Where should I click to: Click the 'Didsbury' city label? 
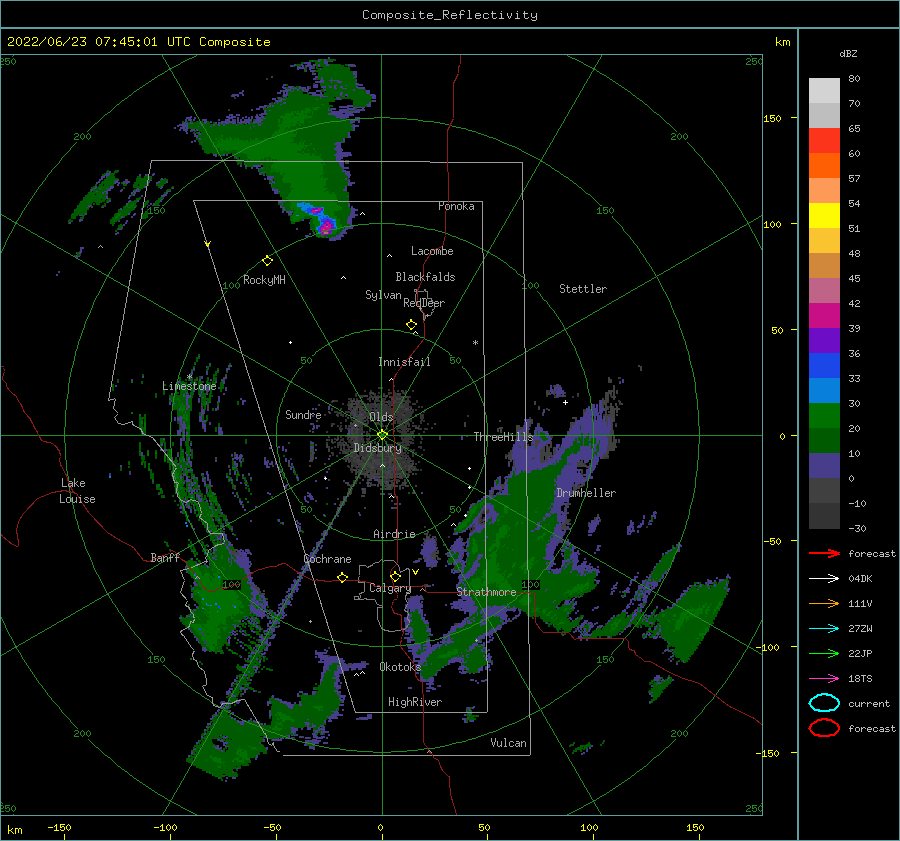point(377,448)
